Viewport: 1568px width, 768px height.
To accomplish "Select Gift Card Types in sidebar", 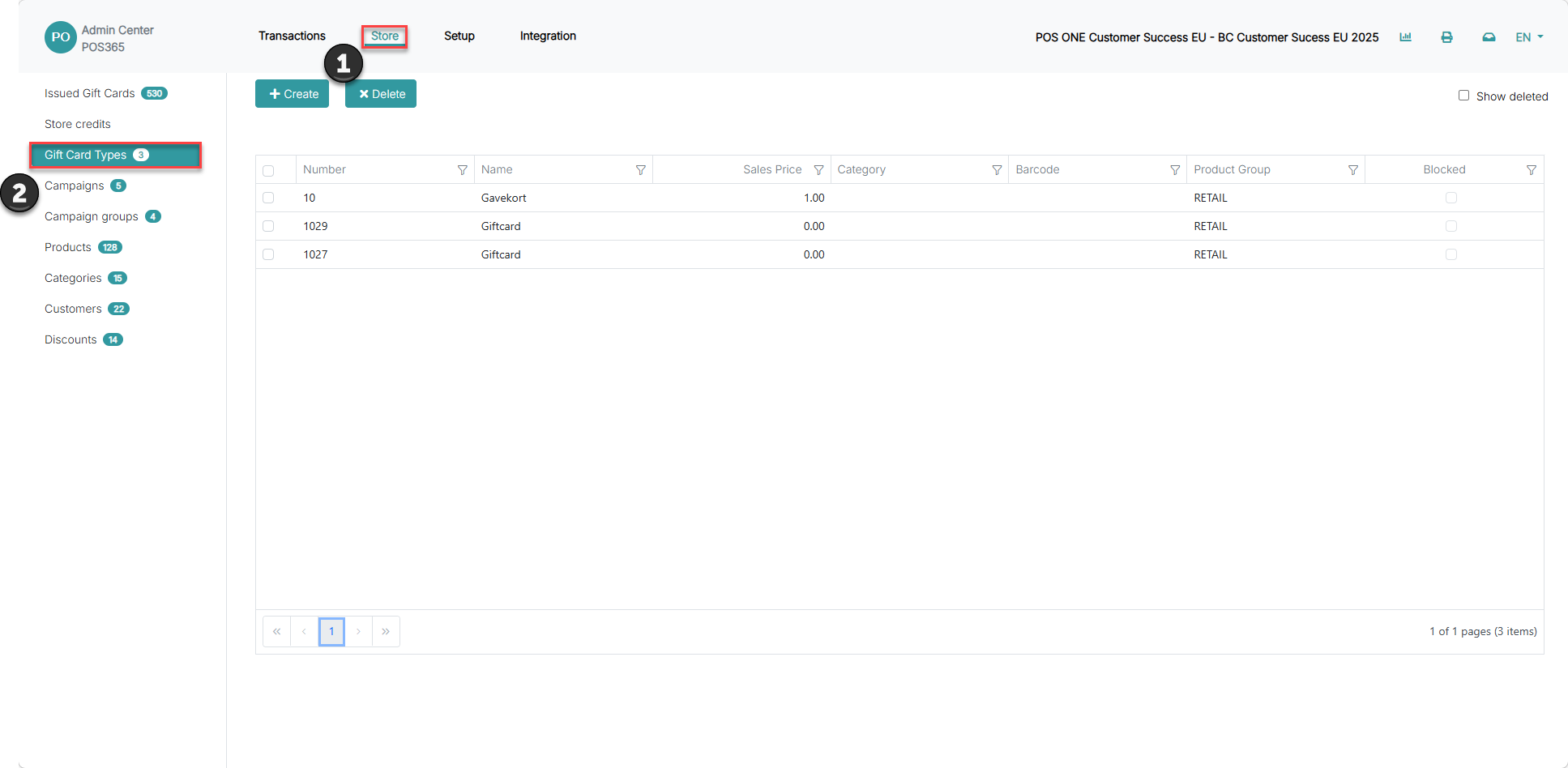I will [x=115, y=155].
